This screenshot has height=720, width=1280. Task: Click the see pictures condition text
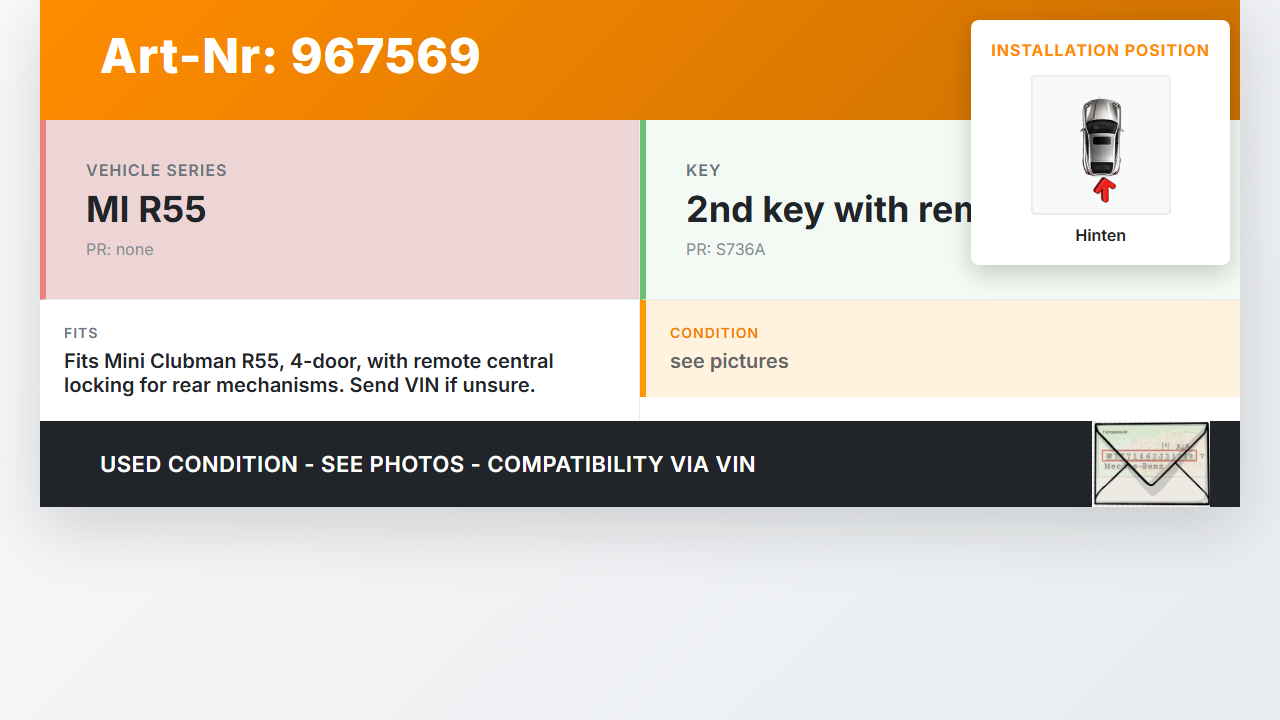pyautogui.click(x=729, y=362)
